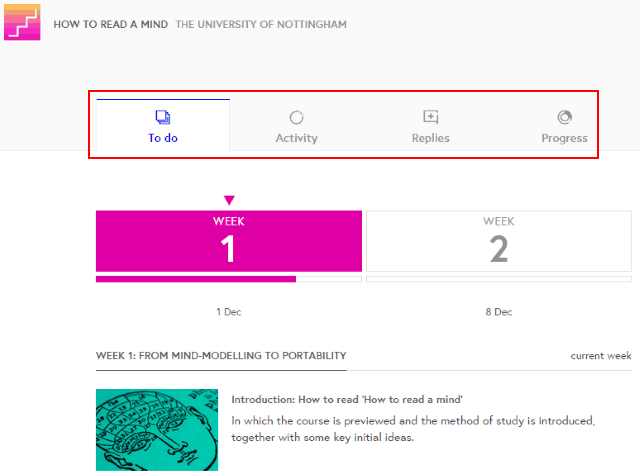This screenshot has height=475, width=640.
Task: Open the 'How to Read a Mind' course title
Action: [111, 24]
